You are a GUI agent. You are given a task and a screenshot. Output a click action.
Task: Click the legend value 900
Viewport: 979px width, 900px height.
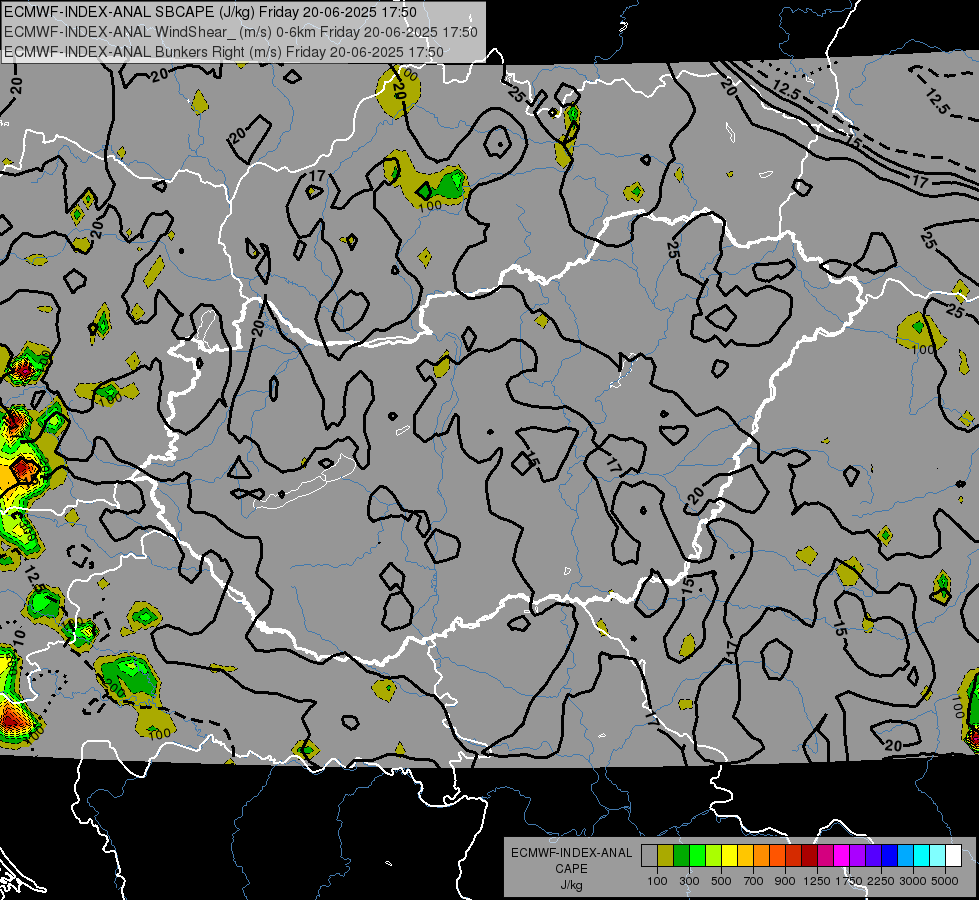785,881
